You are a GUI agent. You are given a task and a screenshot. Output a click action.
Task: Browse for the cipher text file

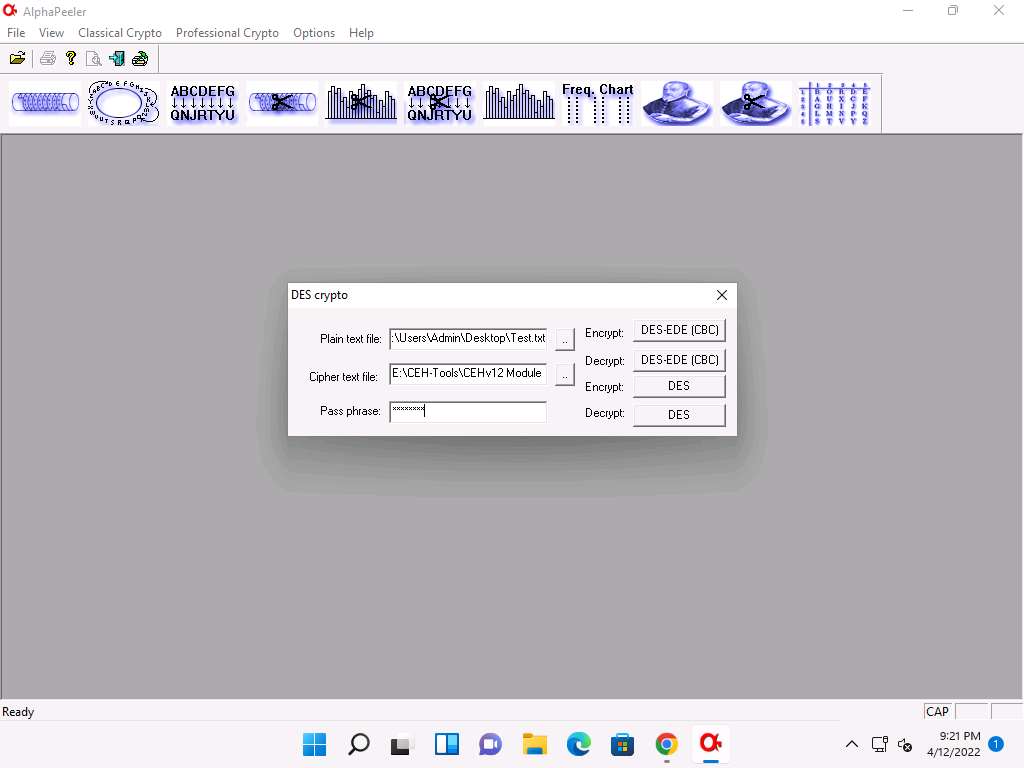tap(565, 375)
